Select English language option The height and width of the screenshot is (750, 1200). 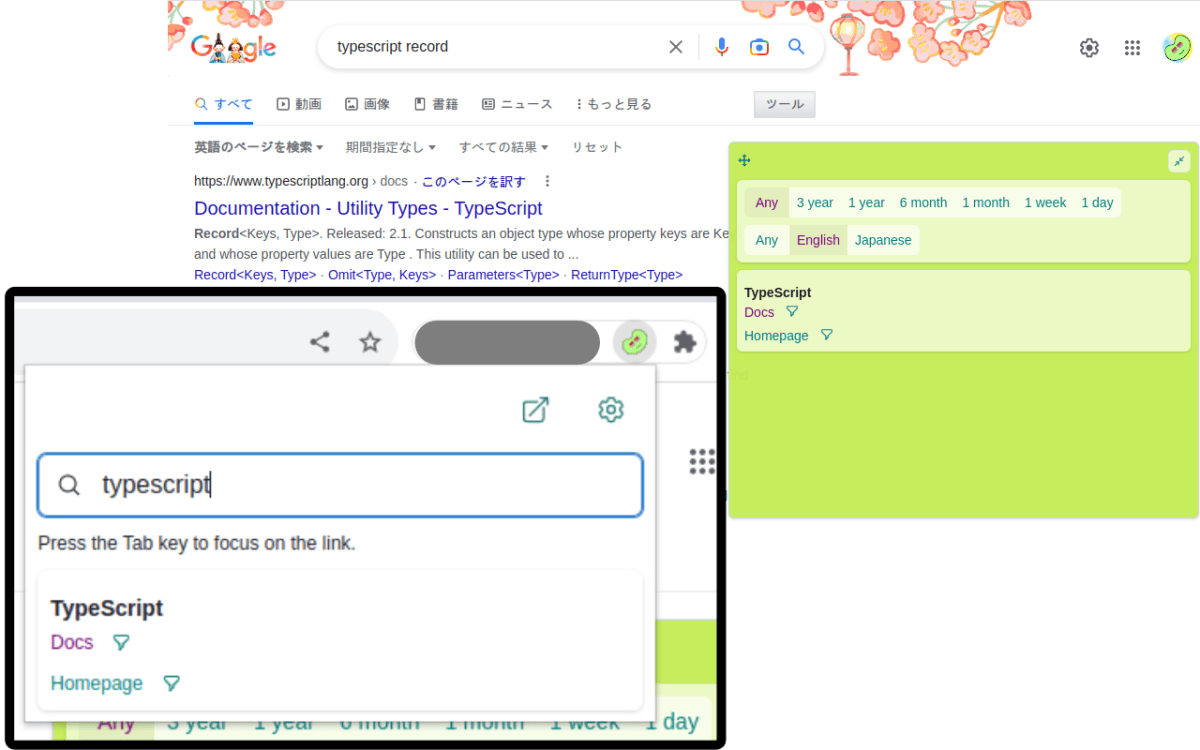818,240
